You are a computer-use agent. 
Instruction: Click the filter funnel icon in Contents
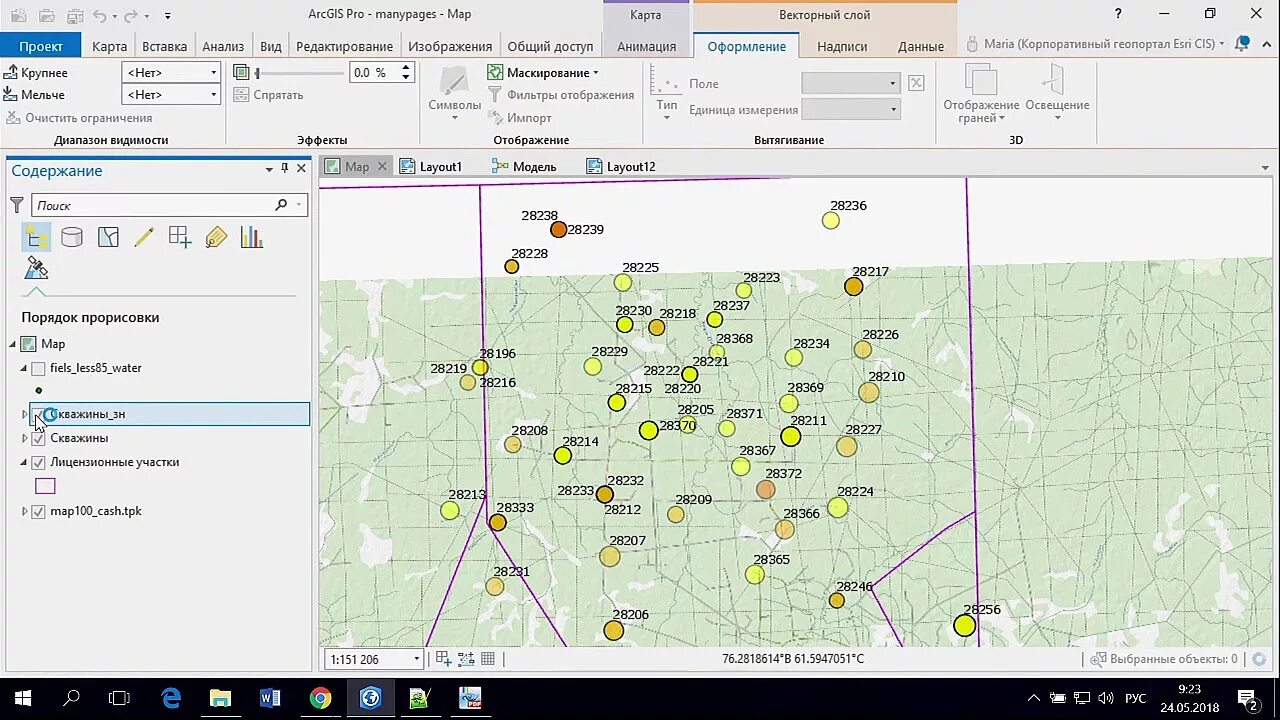pos(16,205)
